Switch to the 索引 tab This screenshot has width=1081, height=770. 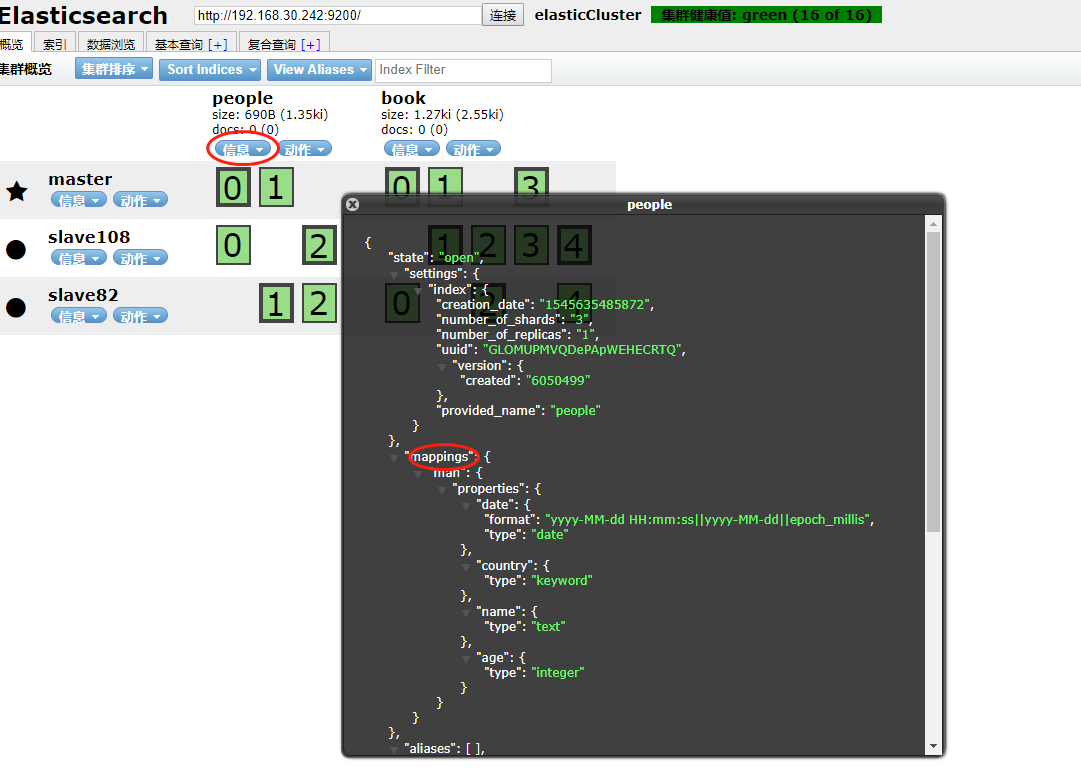[54, 43]
